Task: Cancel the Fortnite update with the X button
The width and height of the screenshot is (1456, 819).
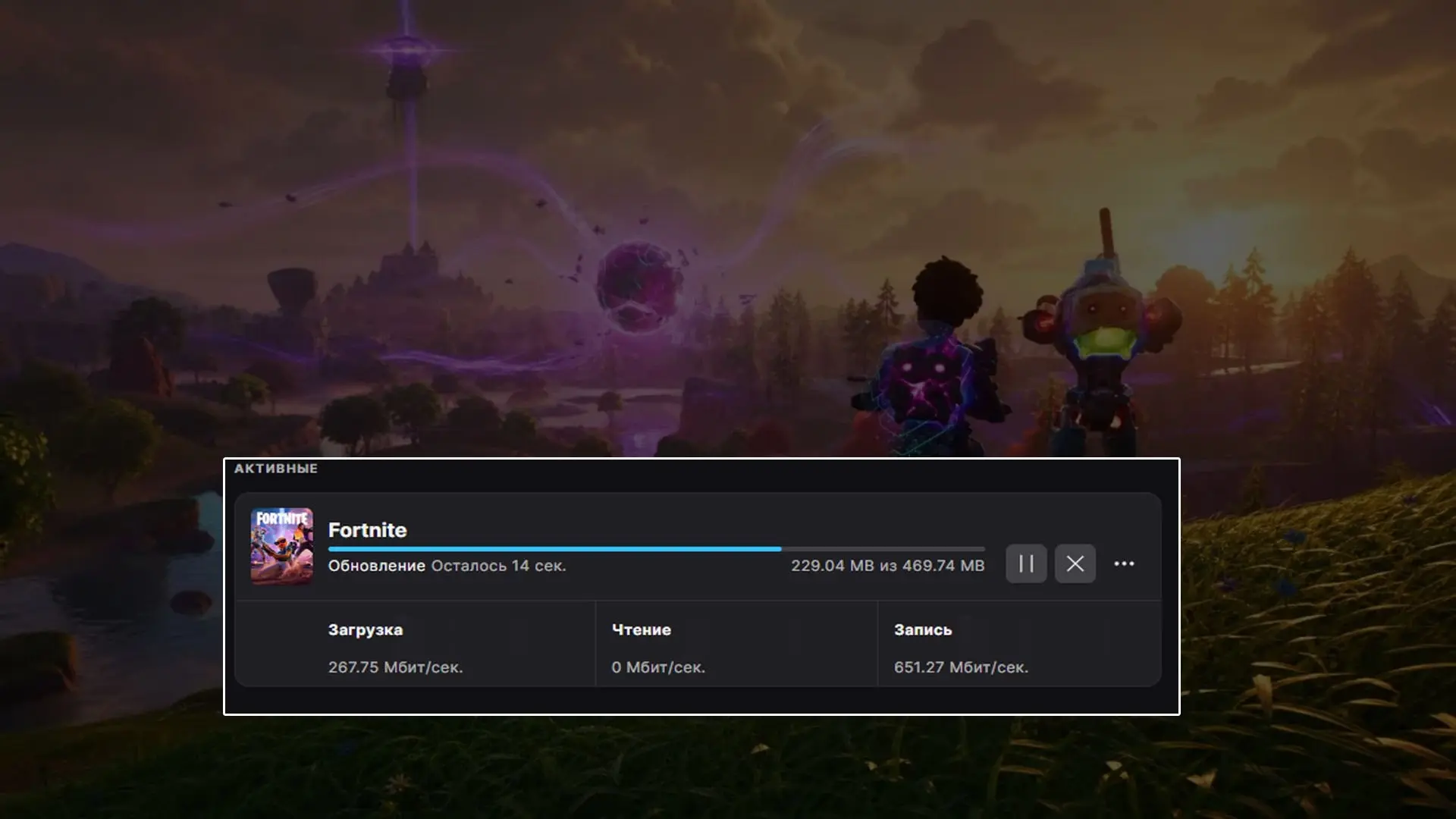Action: pyautogui.click(x=1075, y=563)
